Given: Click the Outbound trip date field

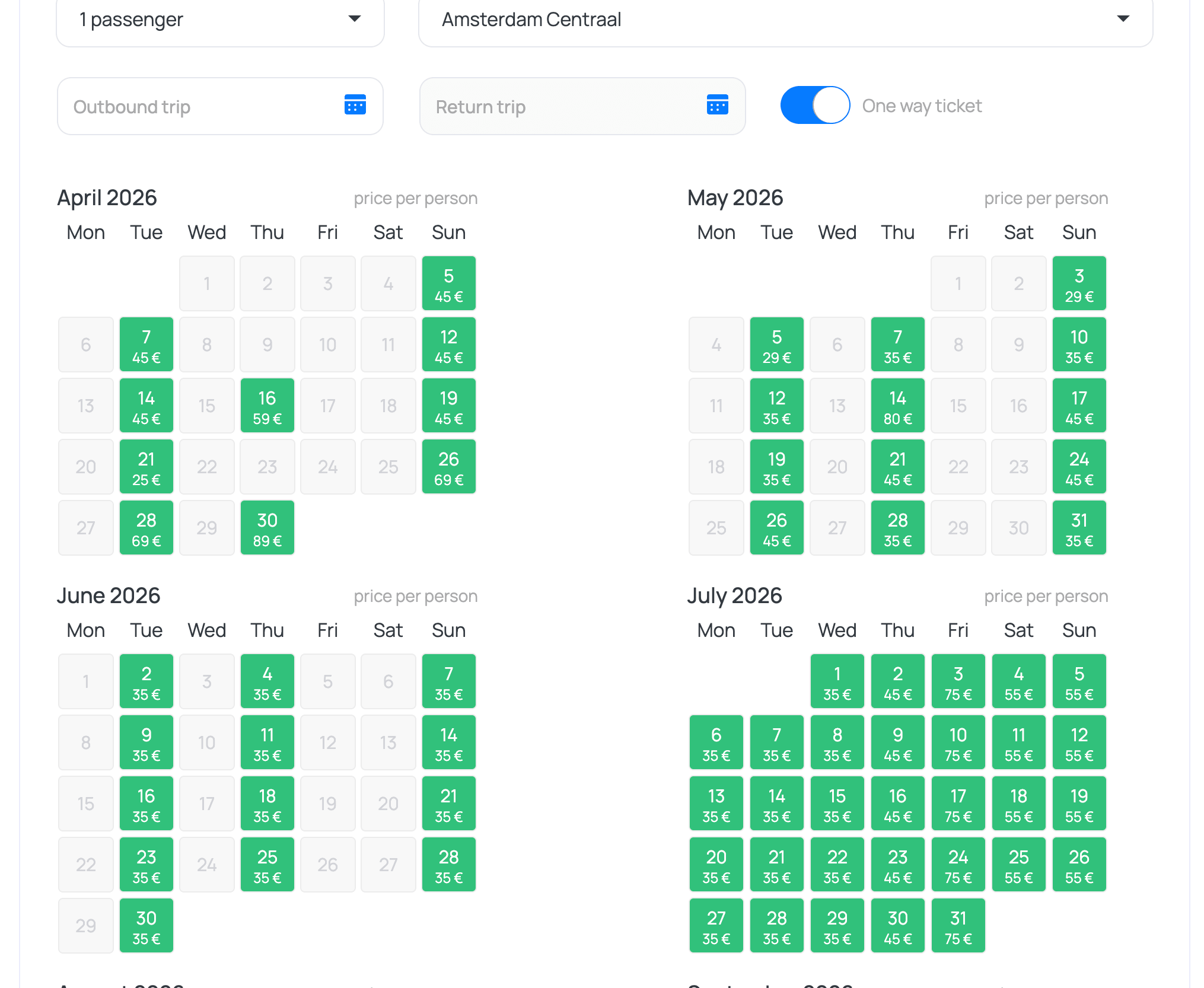Looking at the screenshot, I should tap(202, 107).
